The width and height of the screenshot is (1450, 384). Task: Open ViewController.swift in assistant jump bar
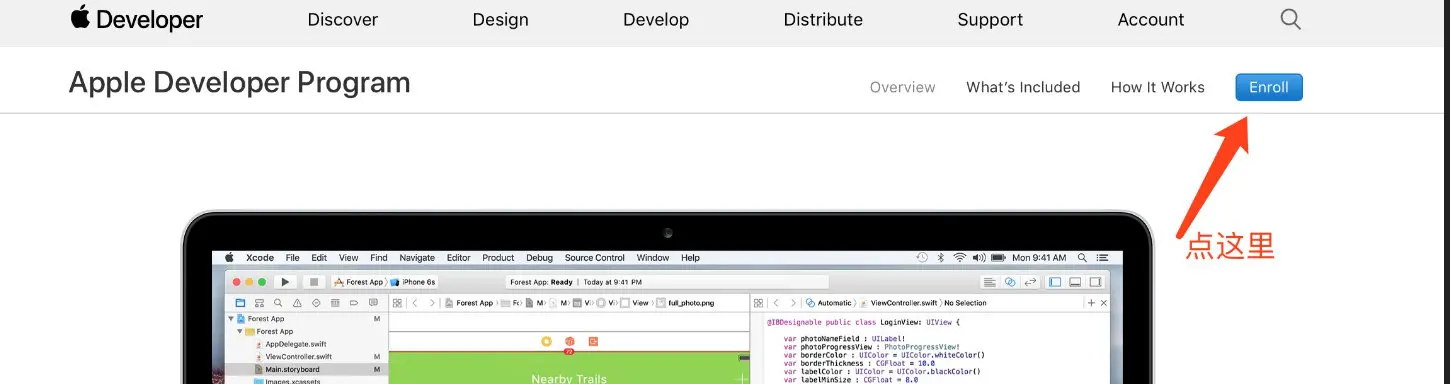click(x=899, y=303)
